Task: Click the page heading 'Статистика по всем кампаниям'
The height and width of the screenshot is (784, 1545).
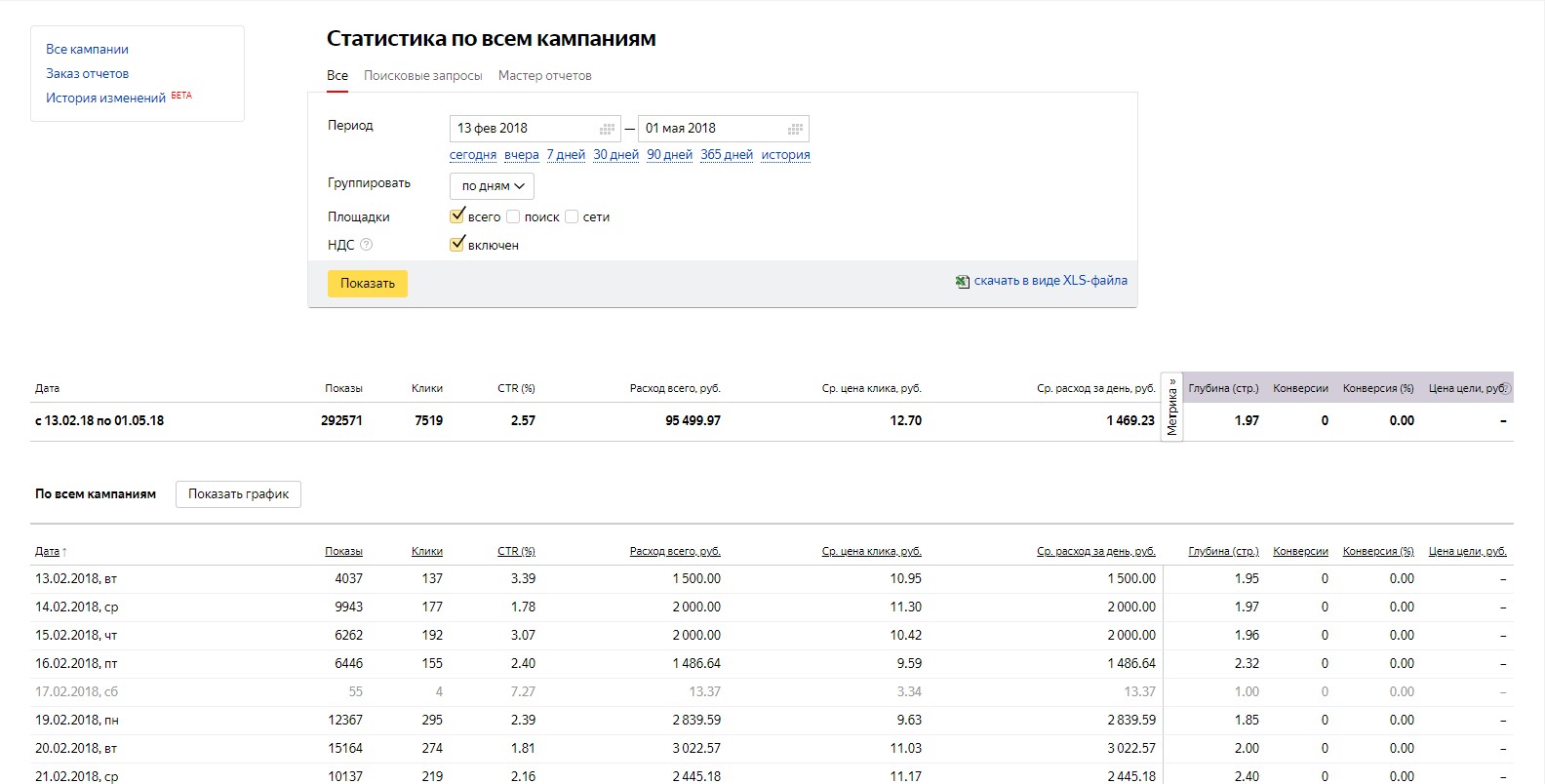Action: (x=491, y=39)
